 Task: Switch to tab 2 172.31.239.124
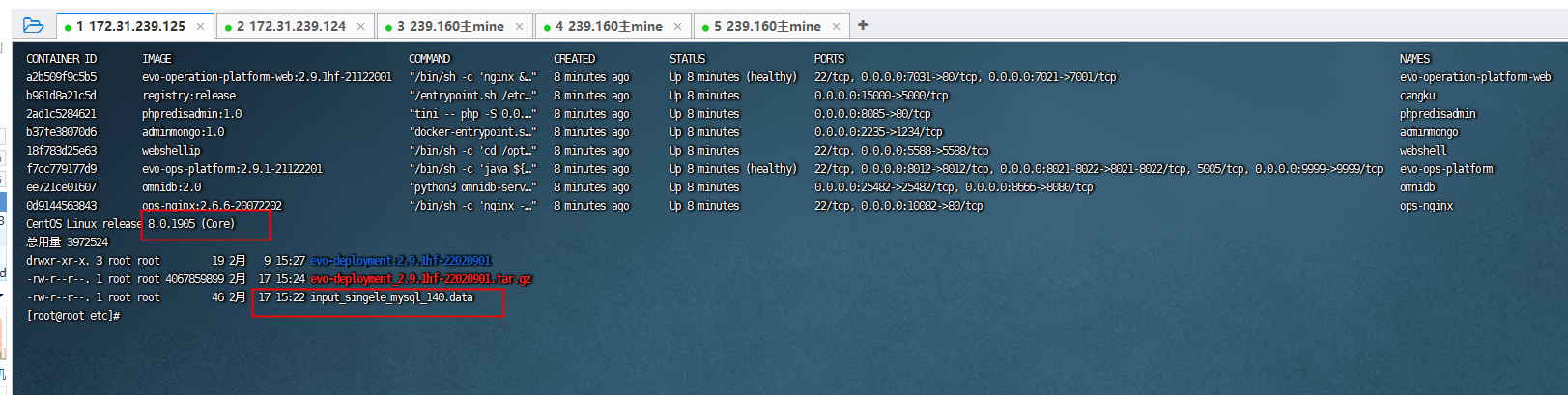click(291, 26)
